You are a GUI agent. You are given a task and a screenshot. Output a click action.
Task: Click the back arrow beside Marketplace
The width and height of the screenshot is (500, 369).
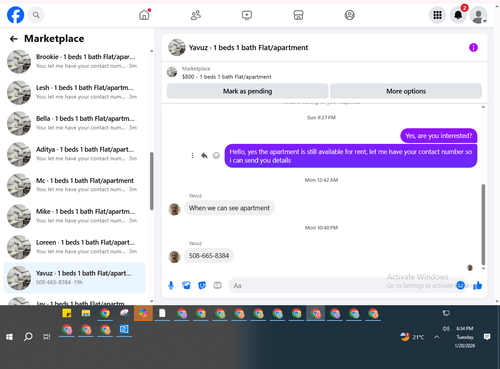(x=14, y=39)
